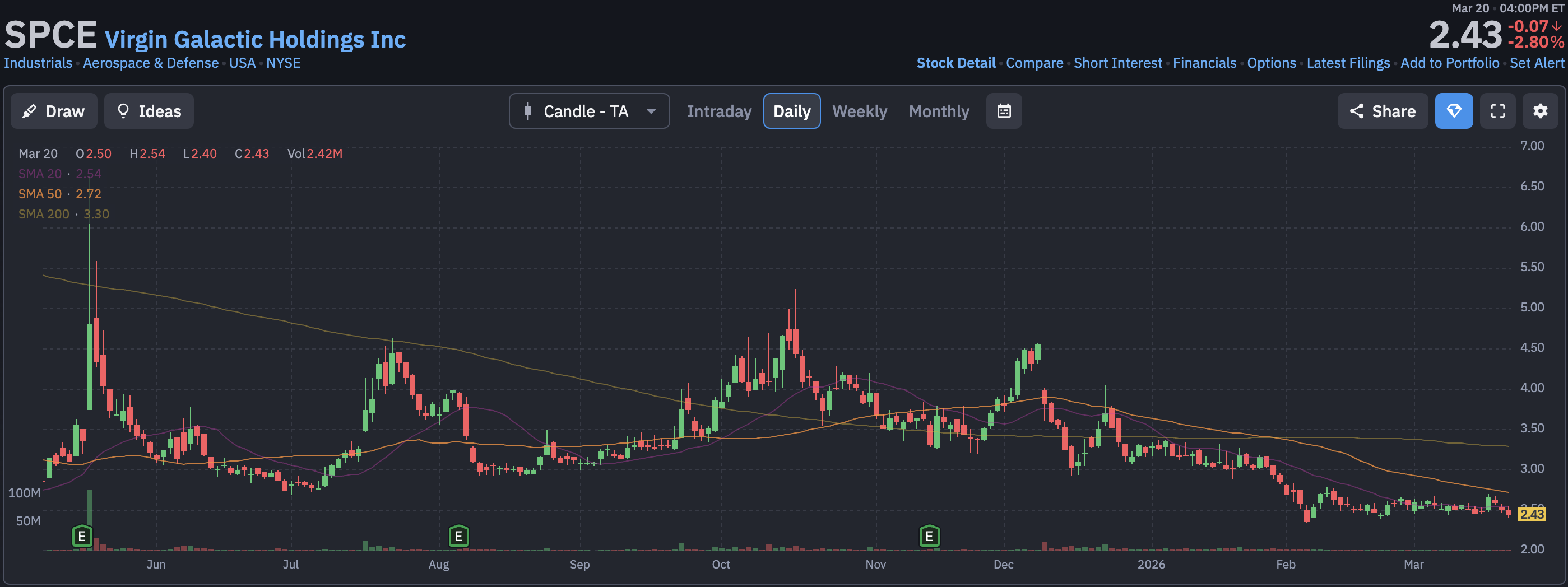Go to Stock Detail
The height and width of the screenshot is (587, 1568).
tap(955, 63)
